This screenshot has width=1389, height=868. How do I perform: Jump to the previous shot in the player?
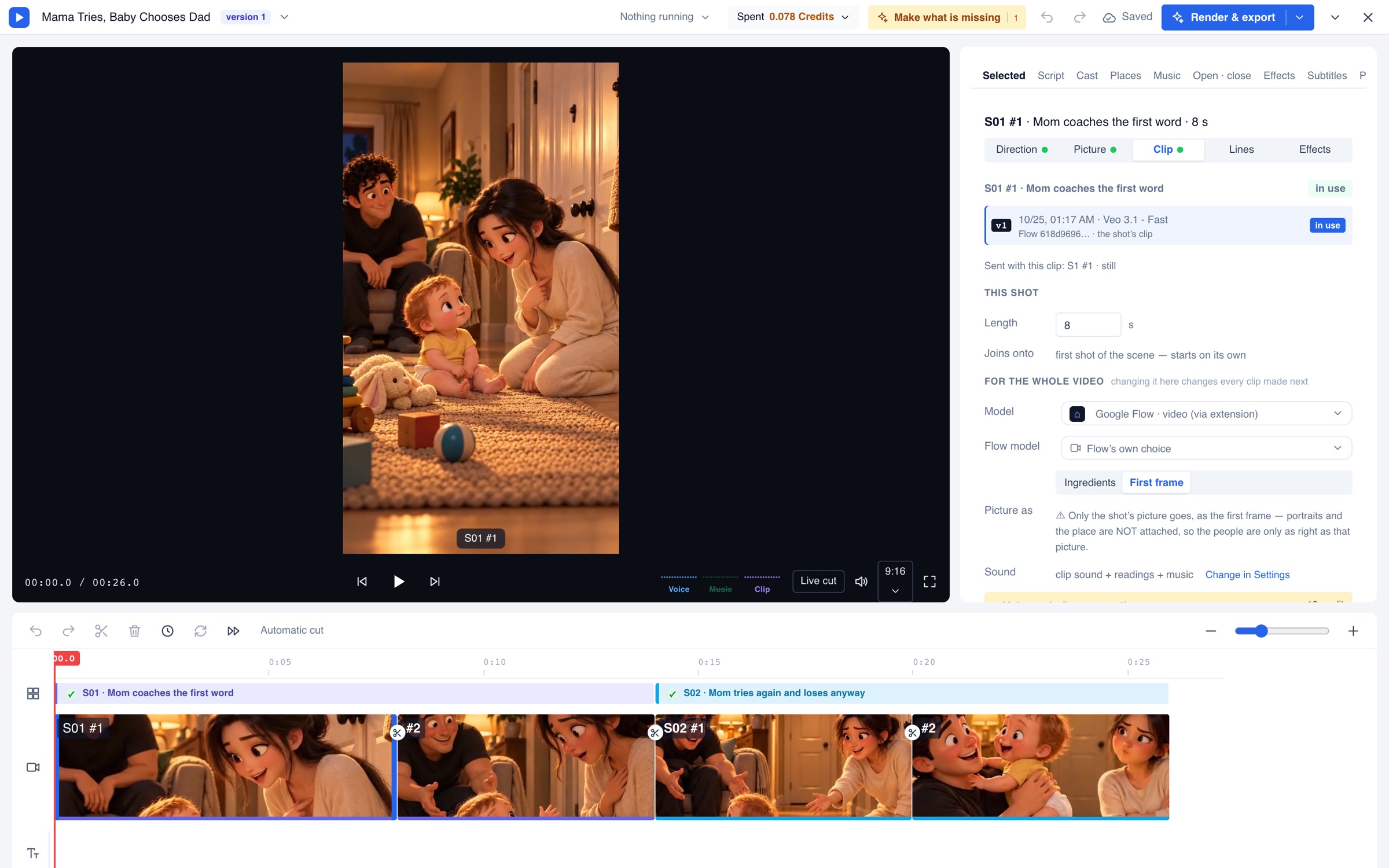pos(362,582)
